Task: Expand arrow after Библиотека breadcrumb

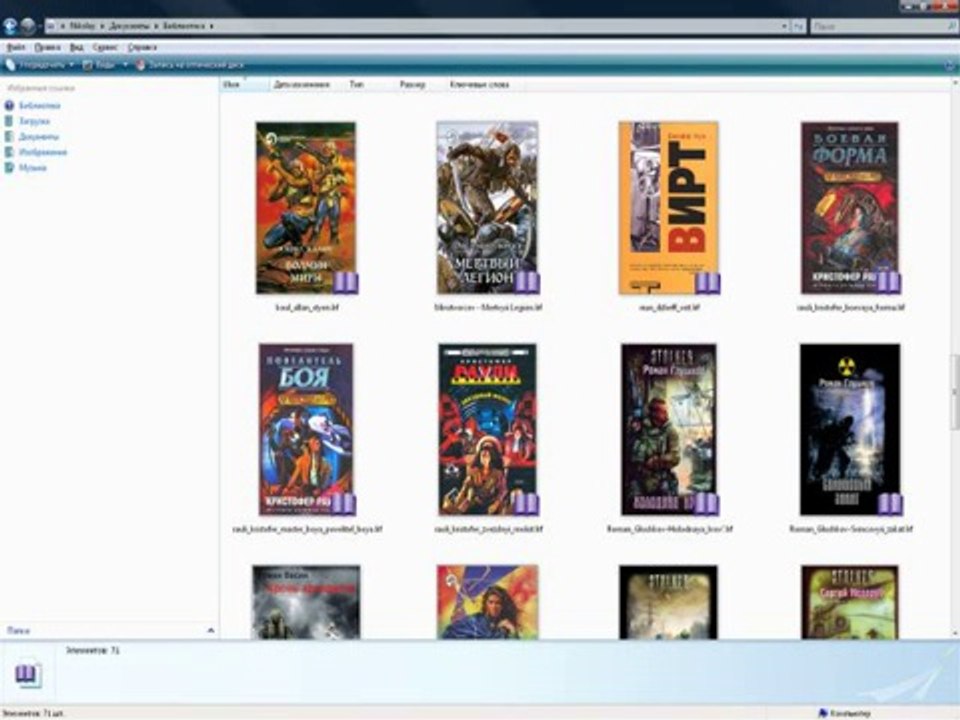Action: pyautogui.click(x=212, y=26)
